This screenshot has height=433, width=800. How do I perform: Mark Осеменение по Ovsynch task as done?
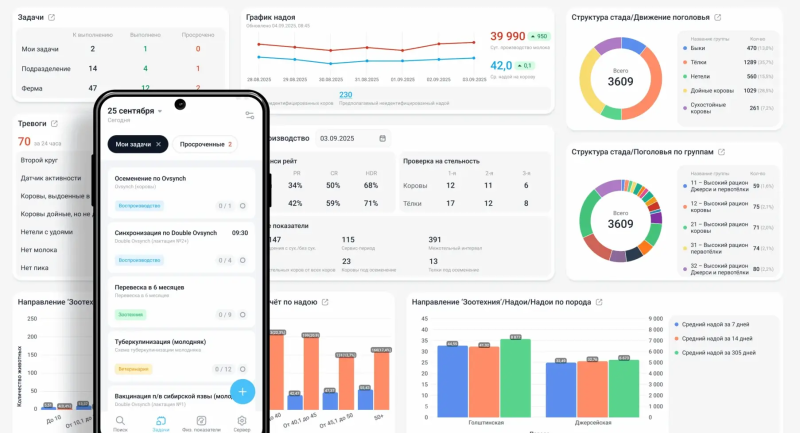243,206
